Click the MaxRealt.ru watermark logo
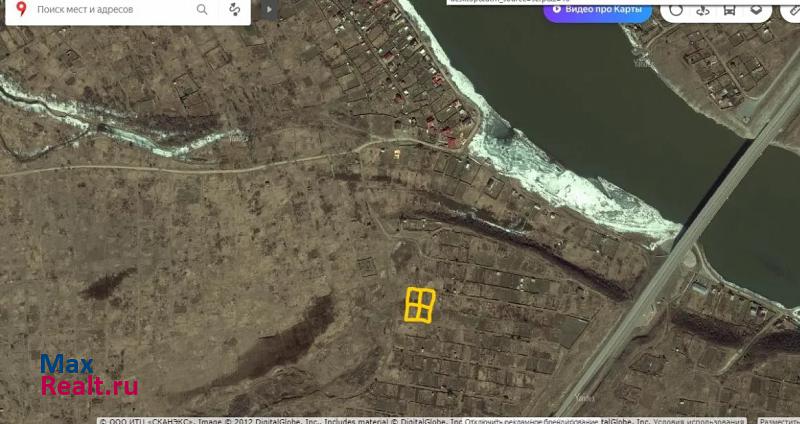This screenshot has width=800, height=424. pyautogui.click(x=89, y=375)
